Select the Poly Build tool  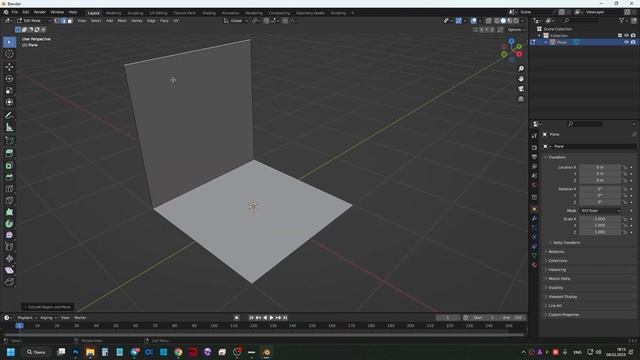point(9,212)
